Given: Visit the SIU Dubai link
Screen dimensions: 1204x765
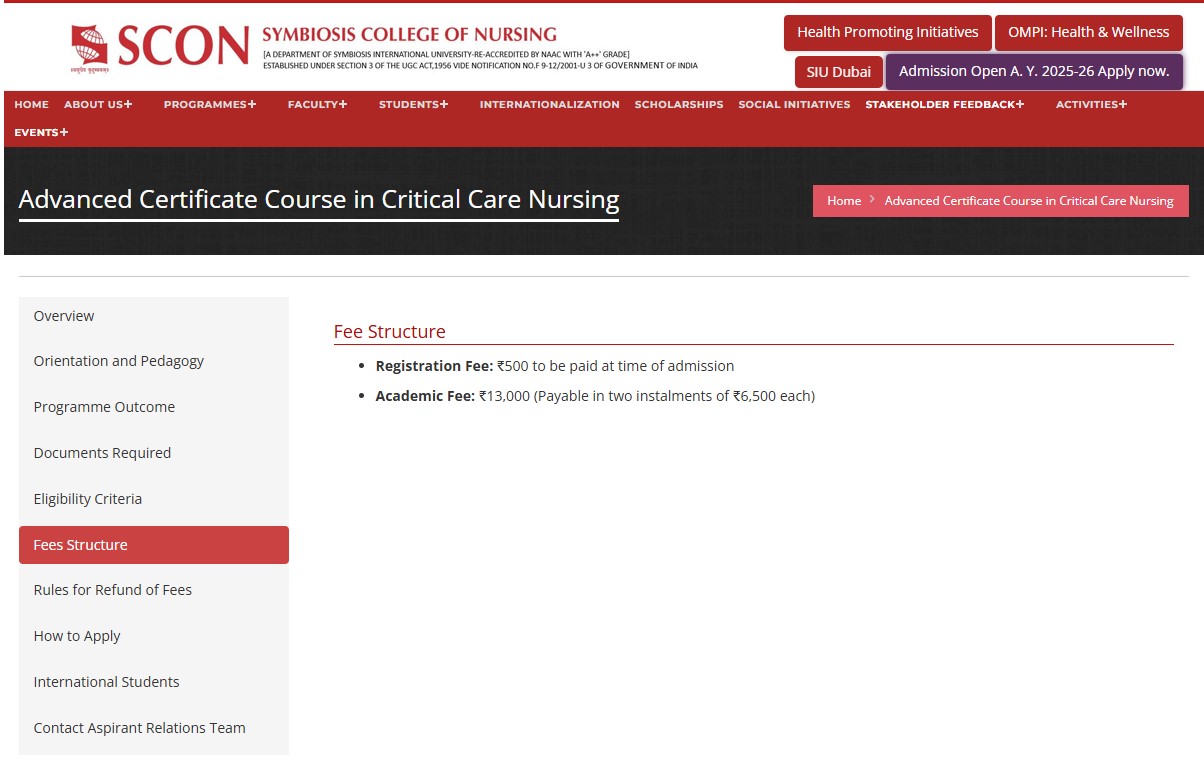Looking at the screenshot, I should click(838, 72).
